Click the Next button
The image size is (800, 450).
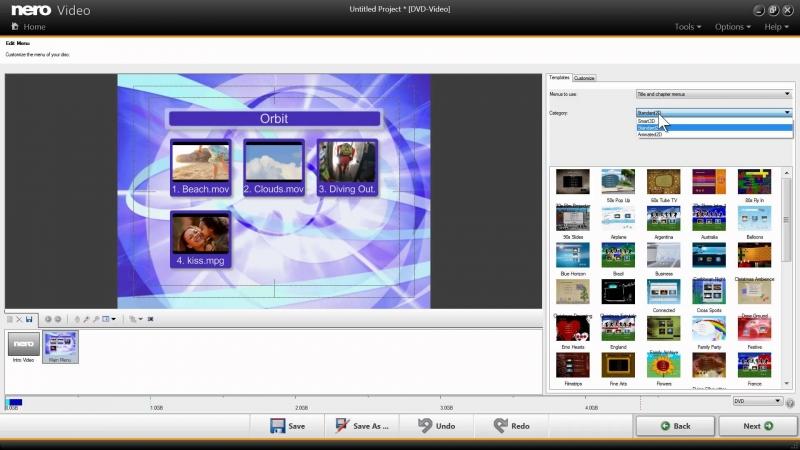click(757, 426)
